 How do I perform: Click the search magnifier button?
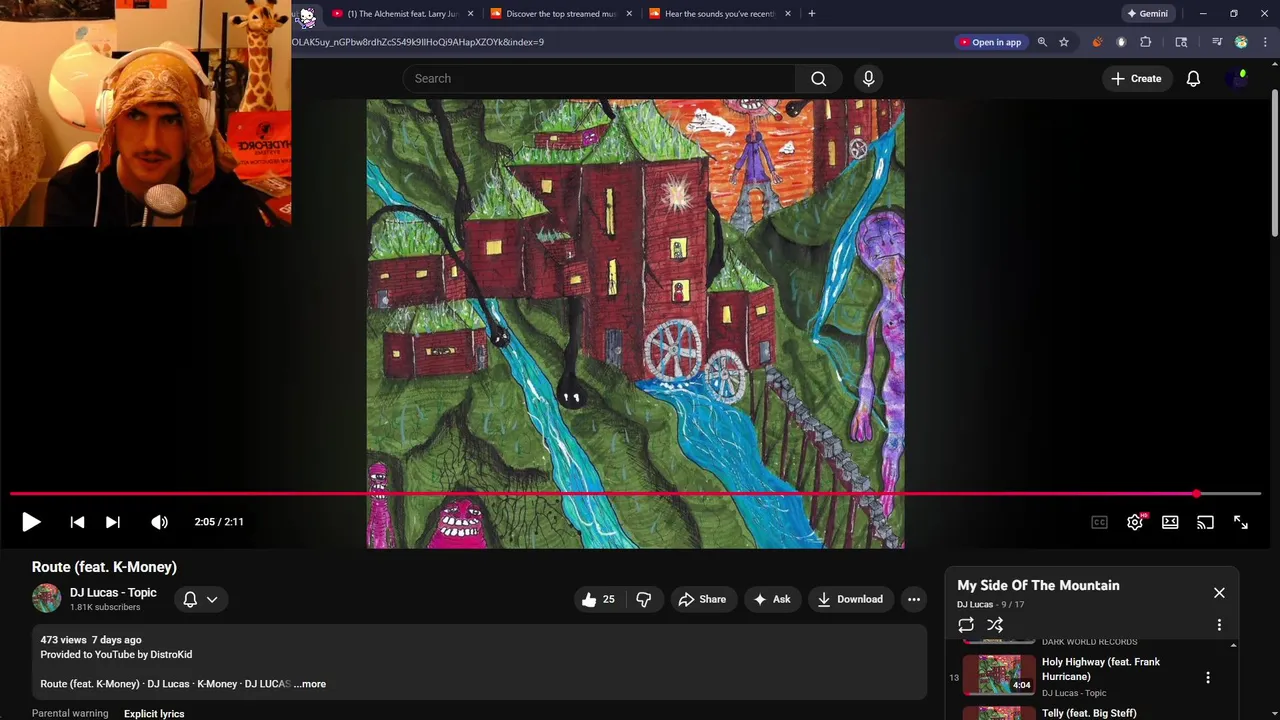[x=819, y=79]
